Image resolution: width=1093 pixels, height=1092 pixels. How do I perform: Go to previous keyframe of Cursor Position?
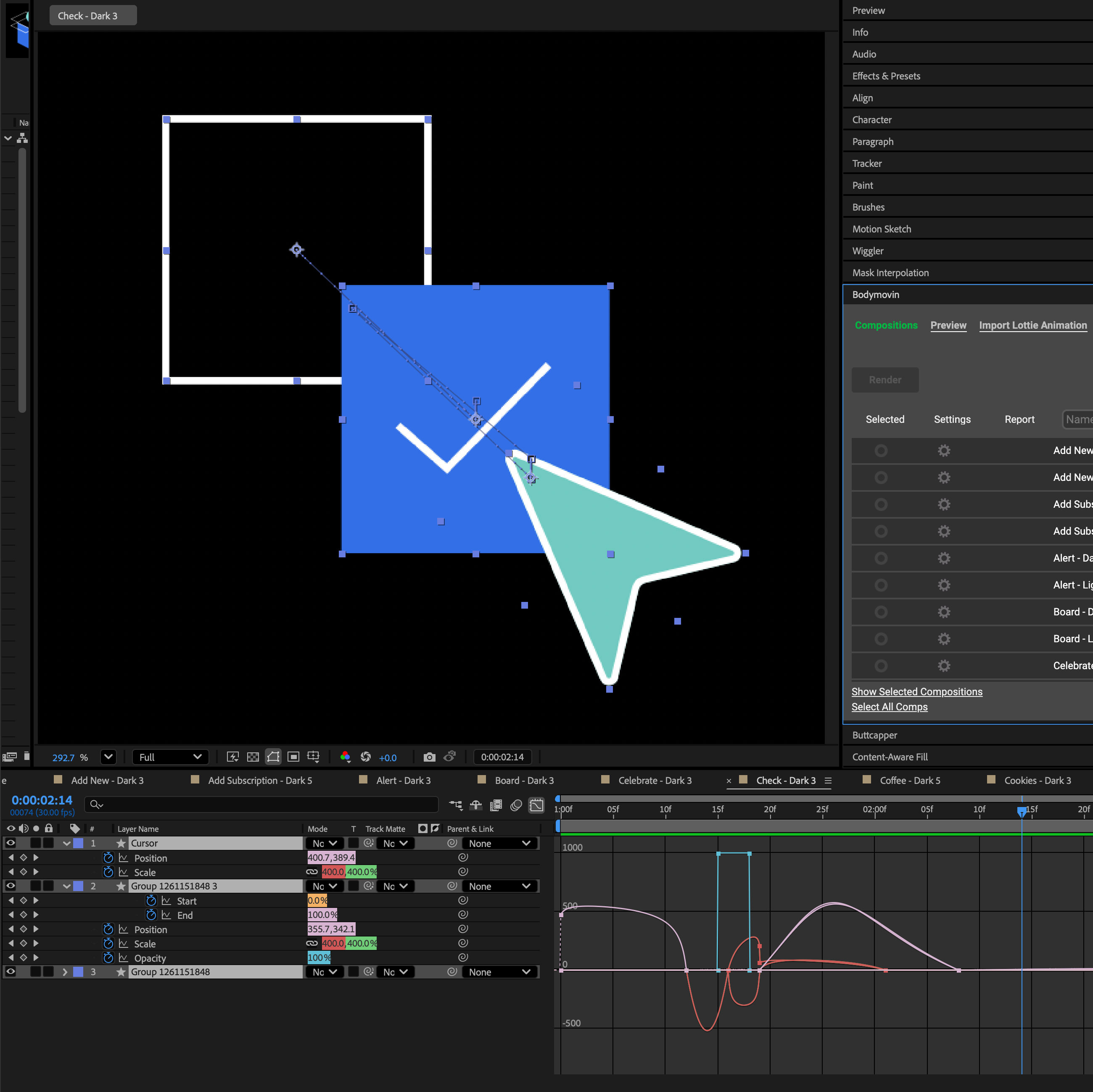pos(11,858)
